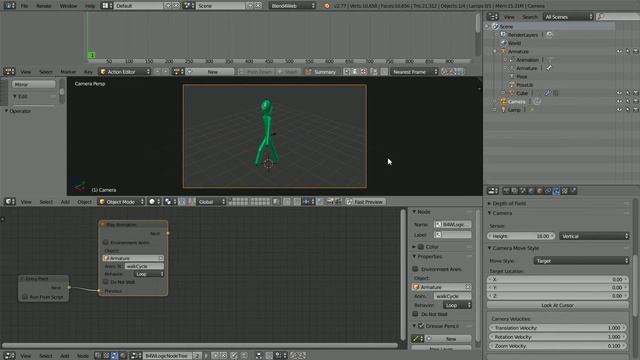Toggle Run From Script checkbox in the Entry Point node

click(25, 297)
